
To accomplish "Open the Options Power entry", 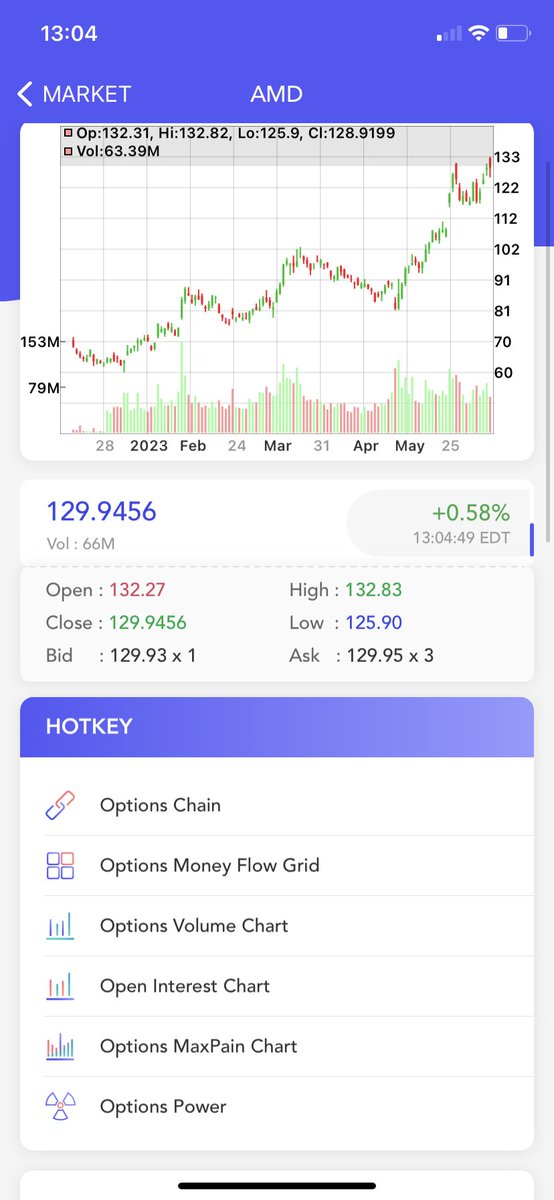I will tap(277, 1106).
